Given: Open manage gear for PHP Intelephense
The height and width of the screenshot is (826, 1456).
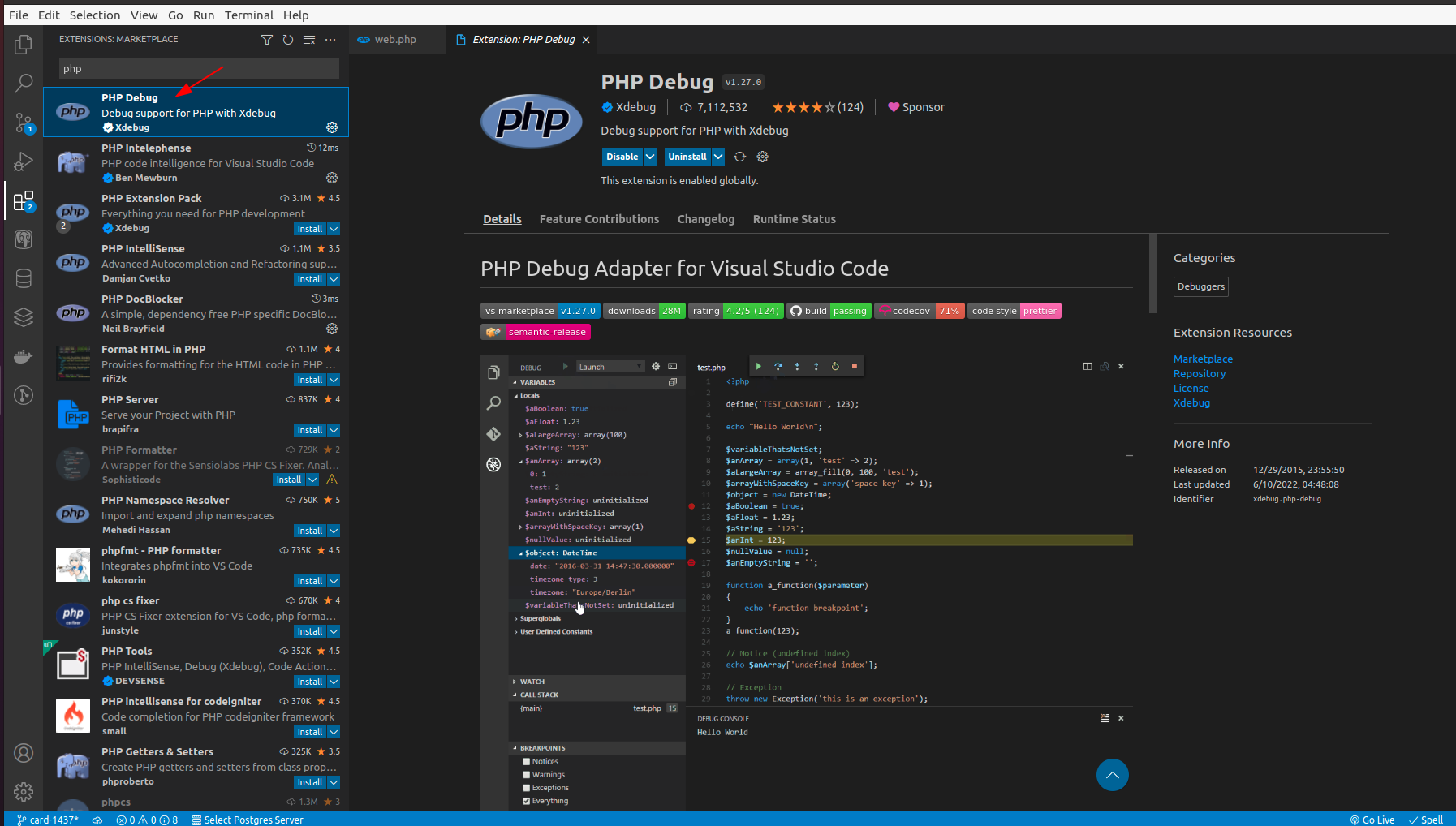Looking at the screenshot, I should [x=332, y=178].
